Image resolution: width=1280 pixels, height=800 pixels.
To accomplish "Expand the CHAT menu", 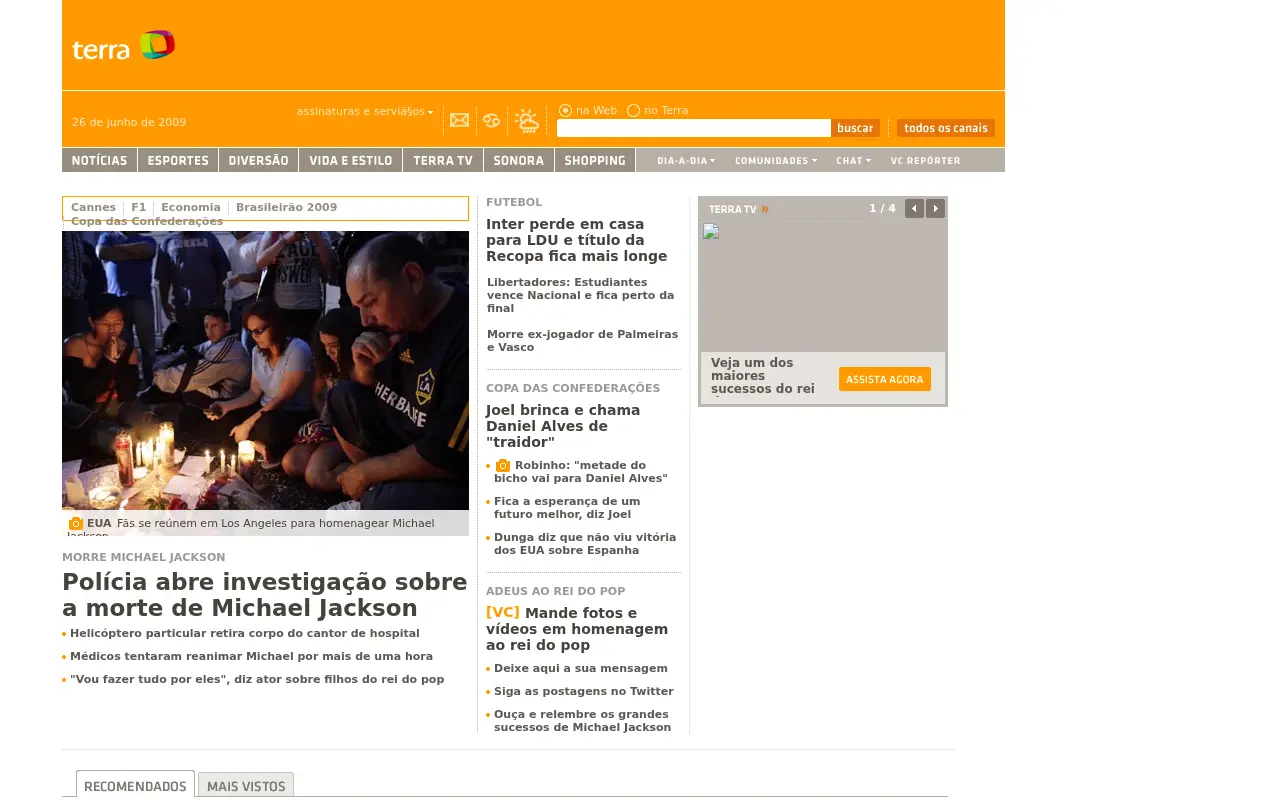I will point(853,161).
